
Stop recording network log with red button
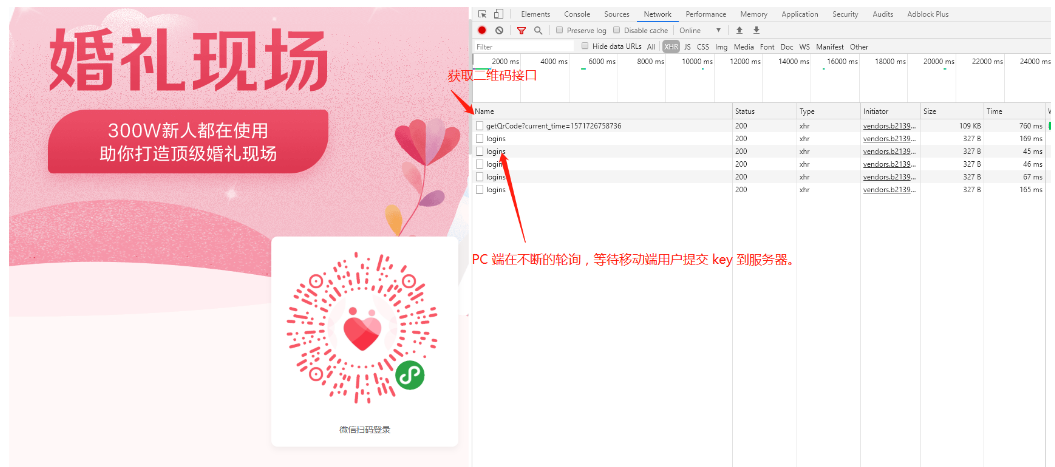tap(482, 30)
